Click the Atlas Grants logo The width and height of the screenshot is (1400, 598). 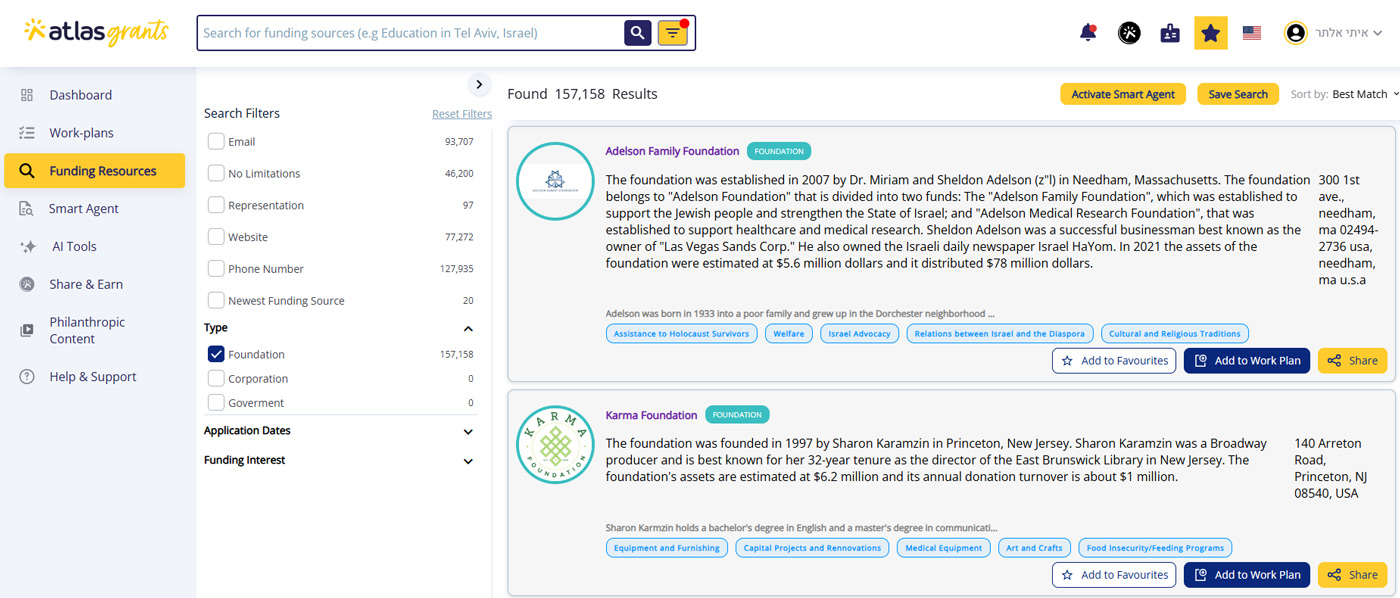(97, 32)
